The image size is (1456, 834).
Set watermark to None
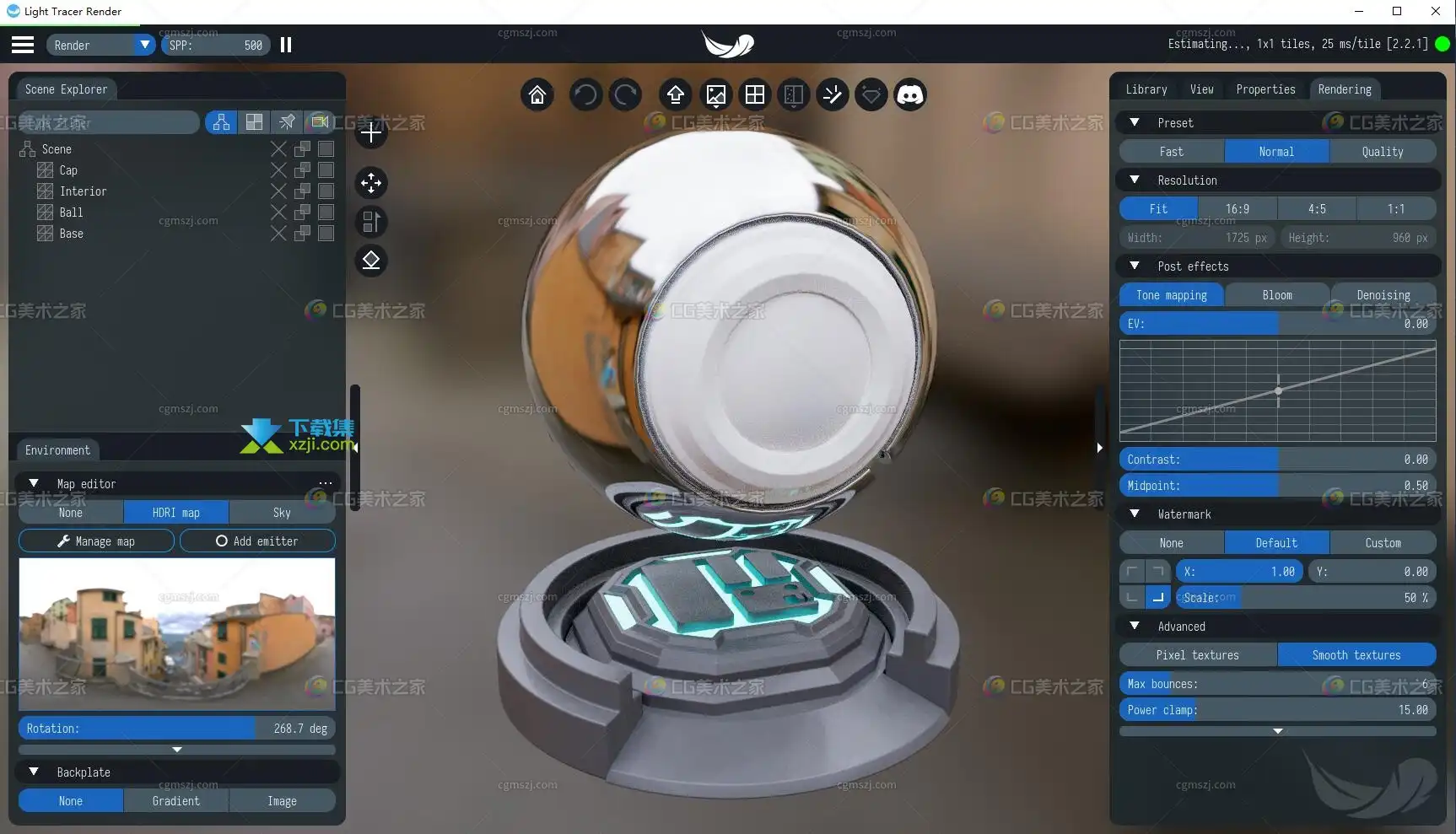pyautogui.click(x=1171, y=543)
